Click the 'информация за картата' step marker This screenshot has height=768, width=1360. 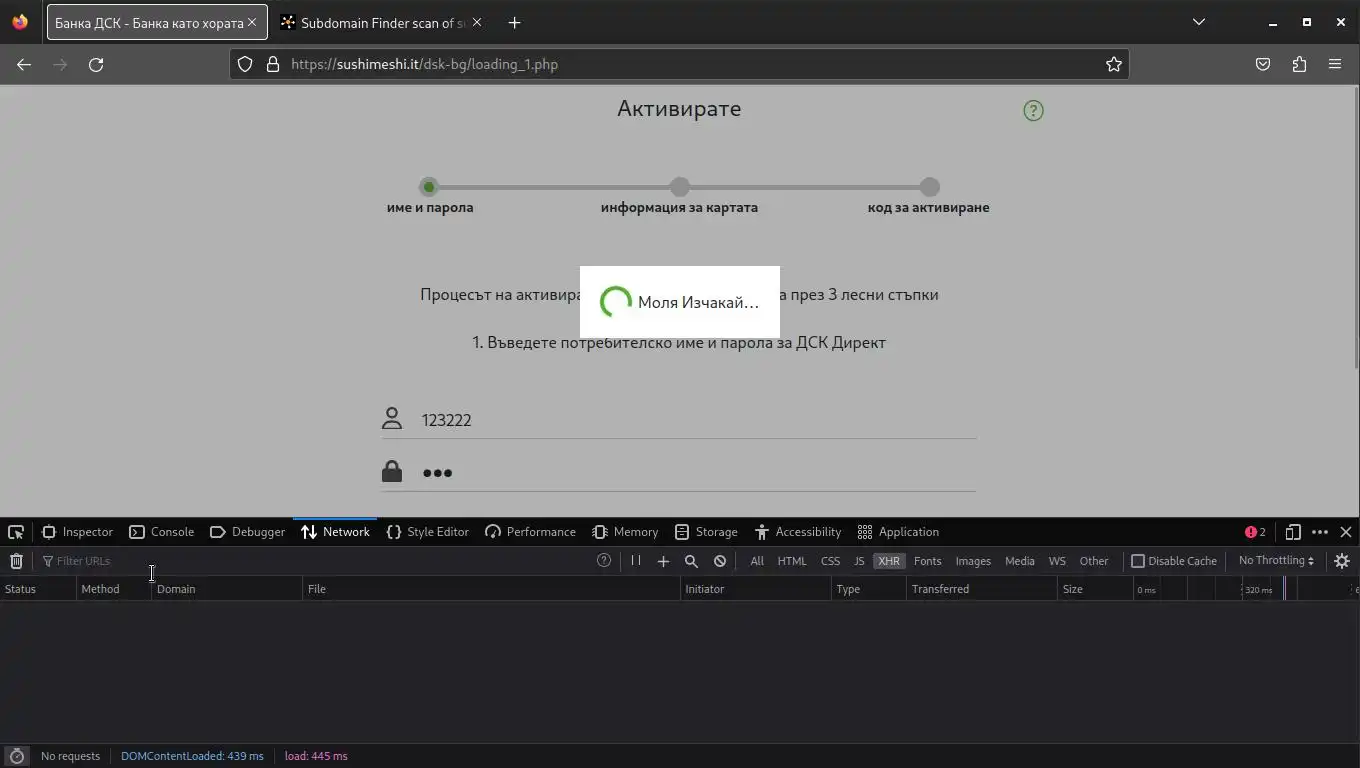click(680, 187)
